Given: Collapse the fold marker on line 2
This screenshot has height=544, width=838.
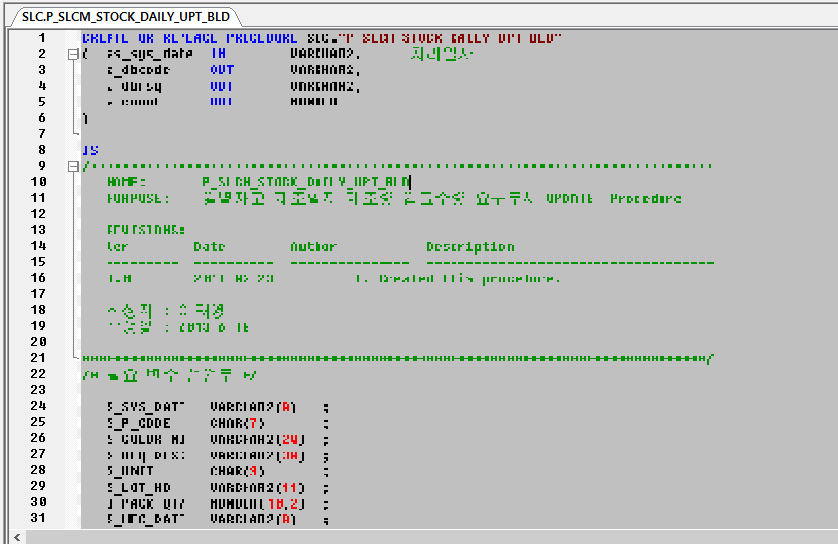Looking at the screenshot, I should (72, 54).
